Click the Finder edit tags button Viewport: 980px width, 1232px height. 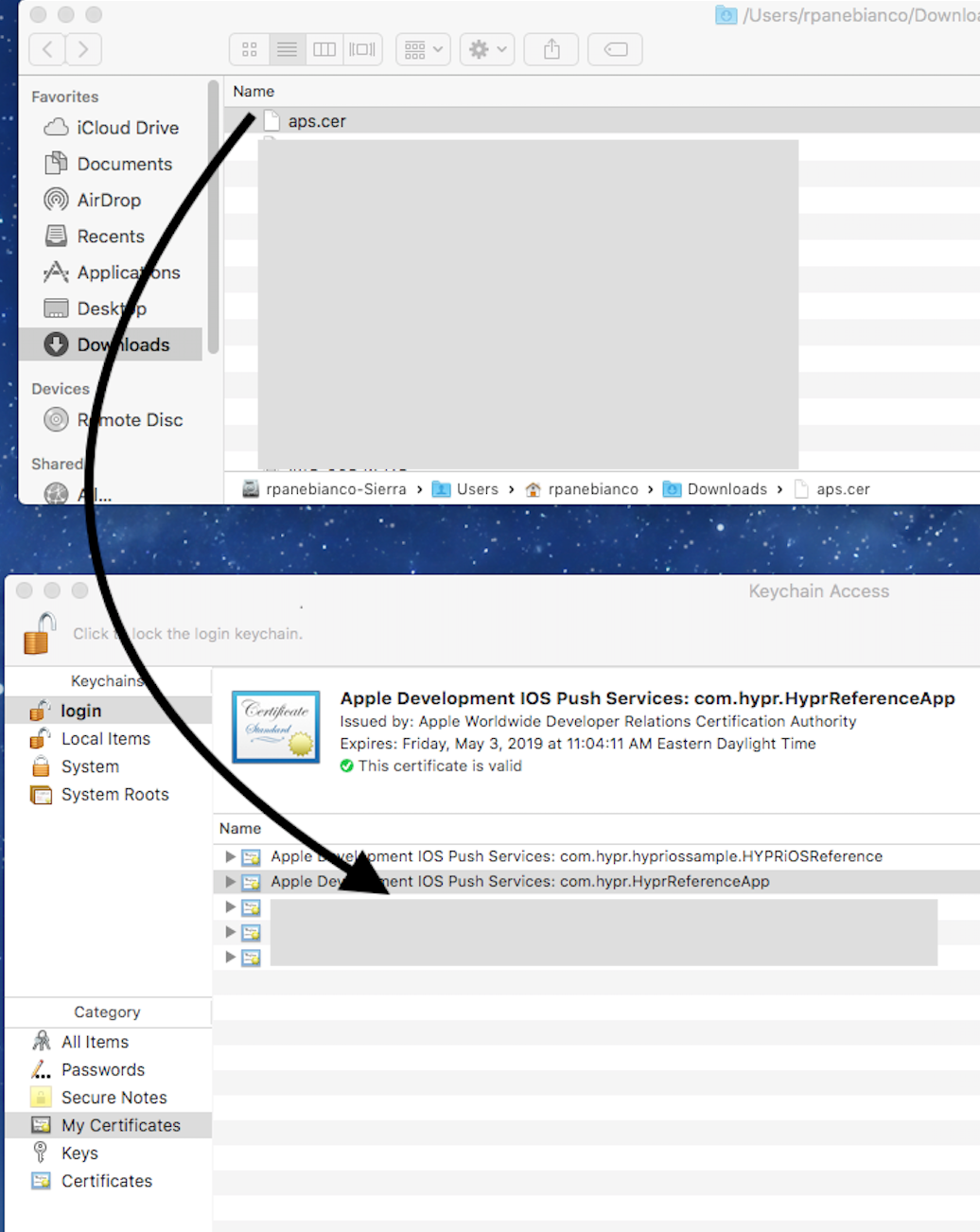point(616,49)
